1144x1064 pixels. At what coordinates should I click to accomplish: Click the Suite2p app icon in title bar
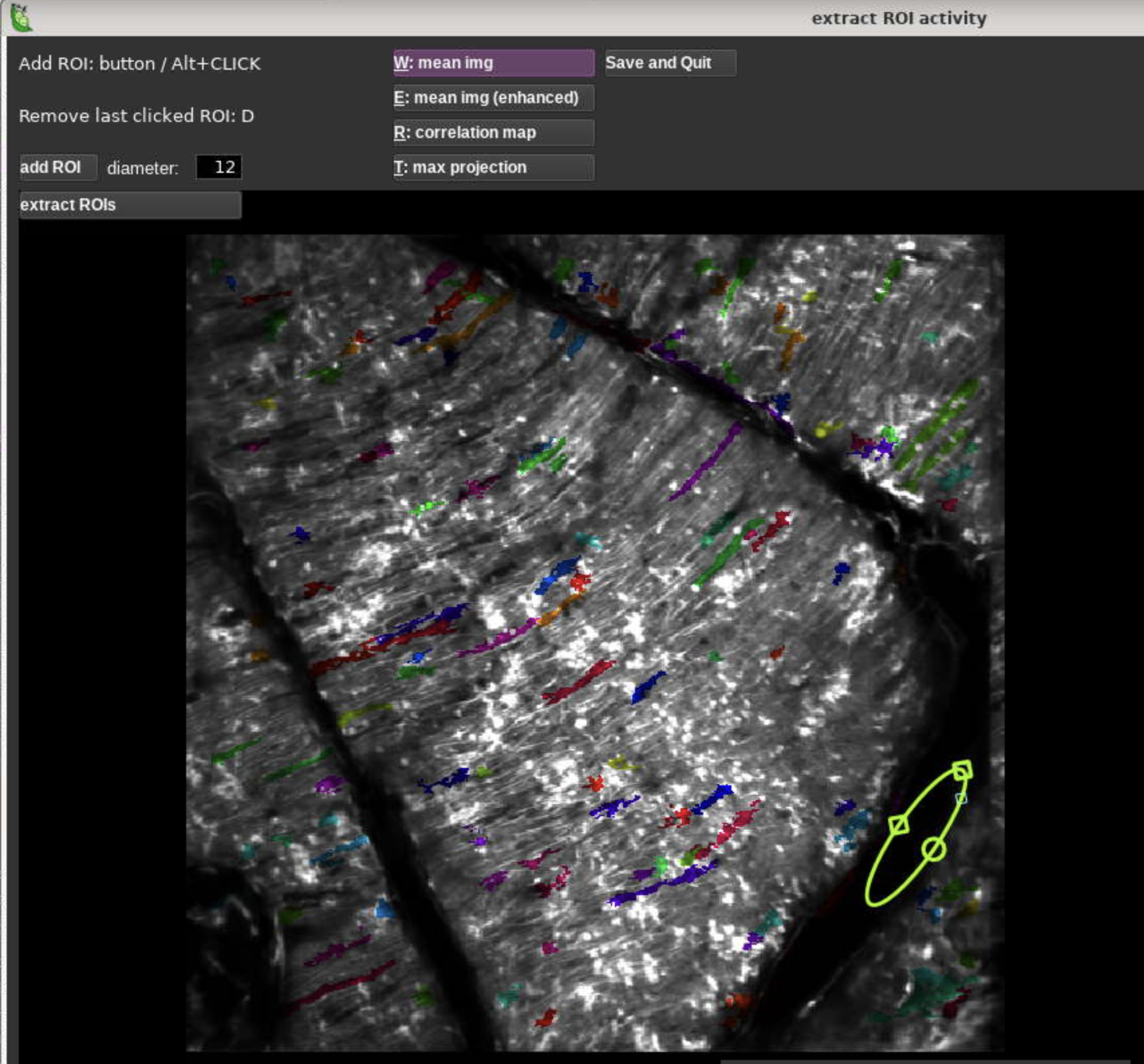[x=21, y=17]
